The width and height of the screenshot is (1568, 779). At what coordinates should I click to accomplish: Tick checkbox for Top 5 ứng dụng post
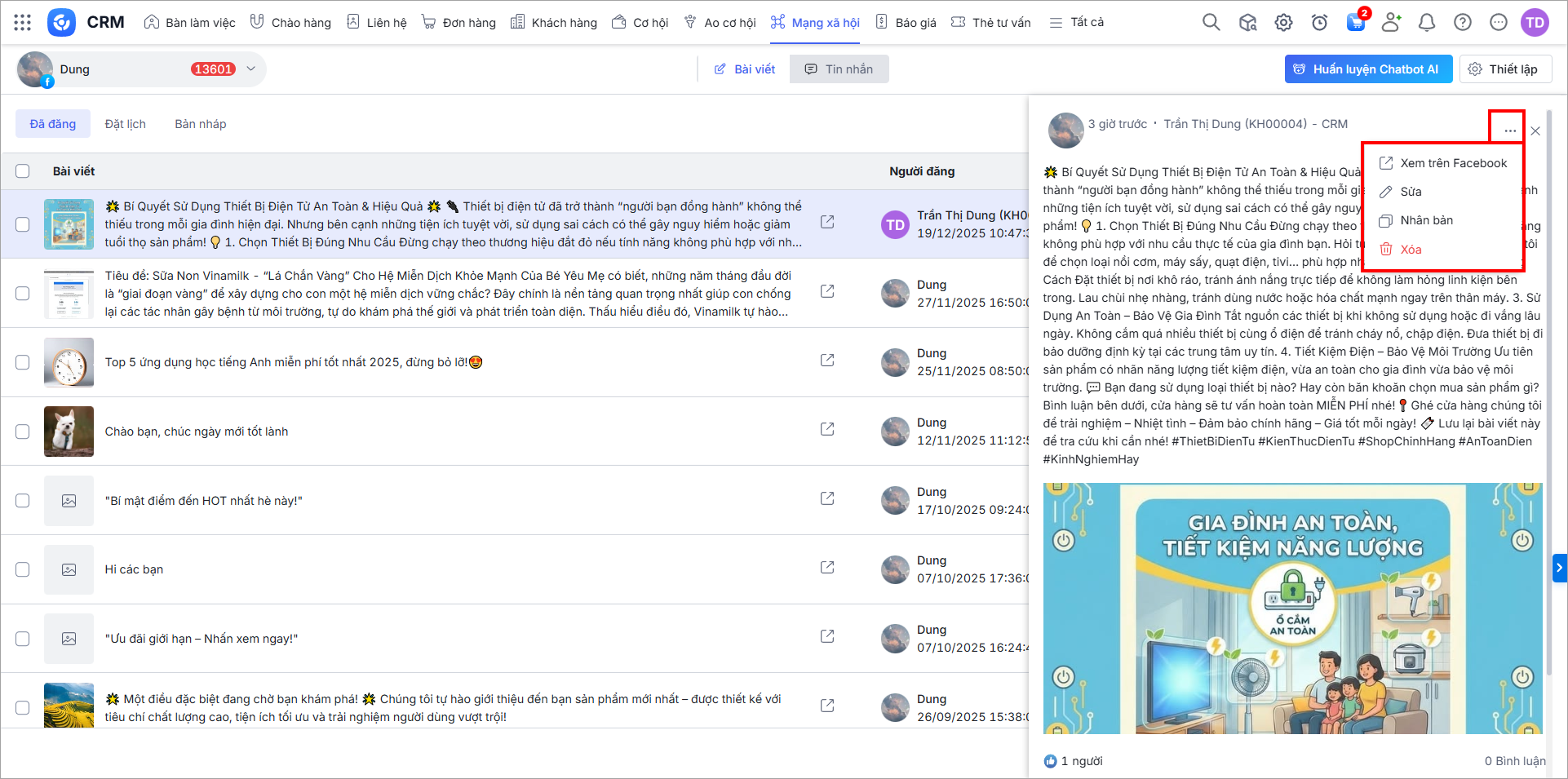[23, 362]
